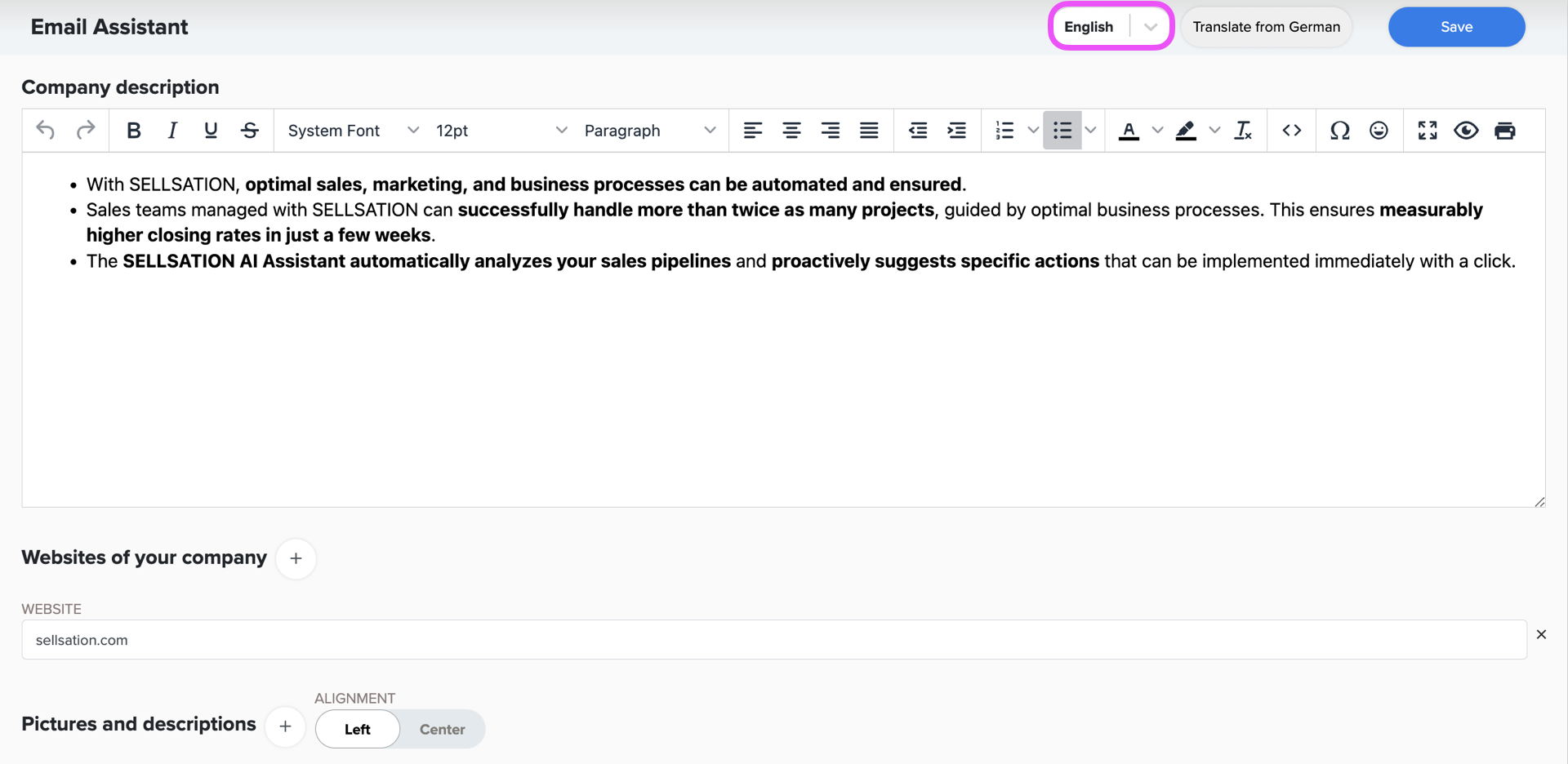Open the source code view icon
The image size is (1568, 764).
pyautogui.click(x=1291, y=131)
